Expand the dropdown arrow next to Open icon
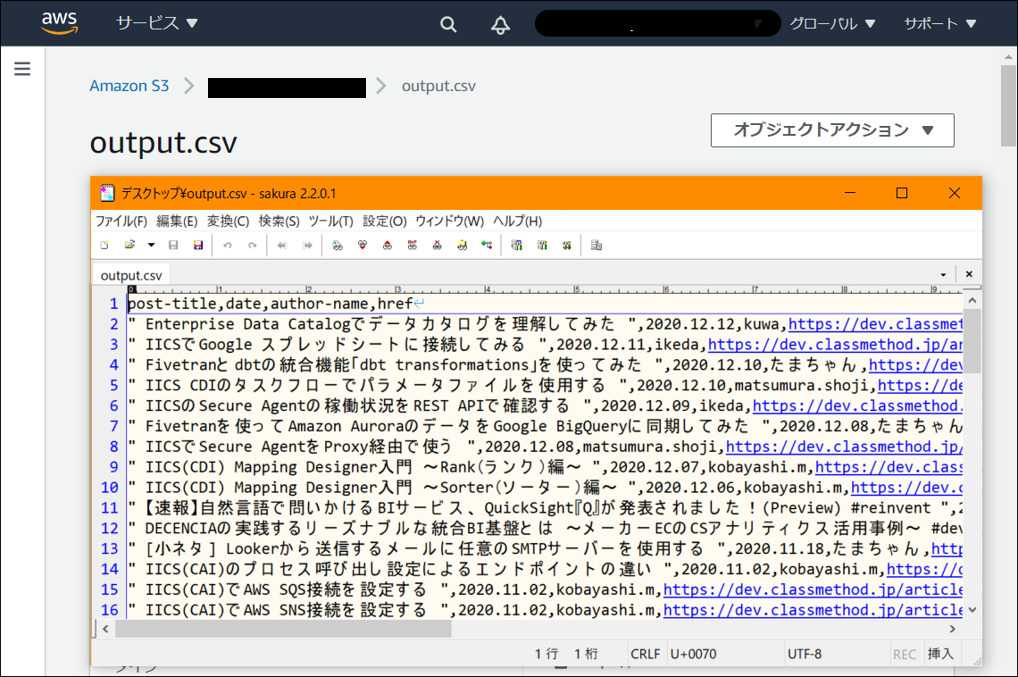 pyautogui.click(x=150, y=245)
